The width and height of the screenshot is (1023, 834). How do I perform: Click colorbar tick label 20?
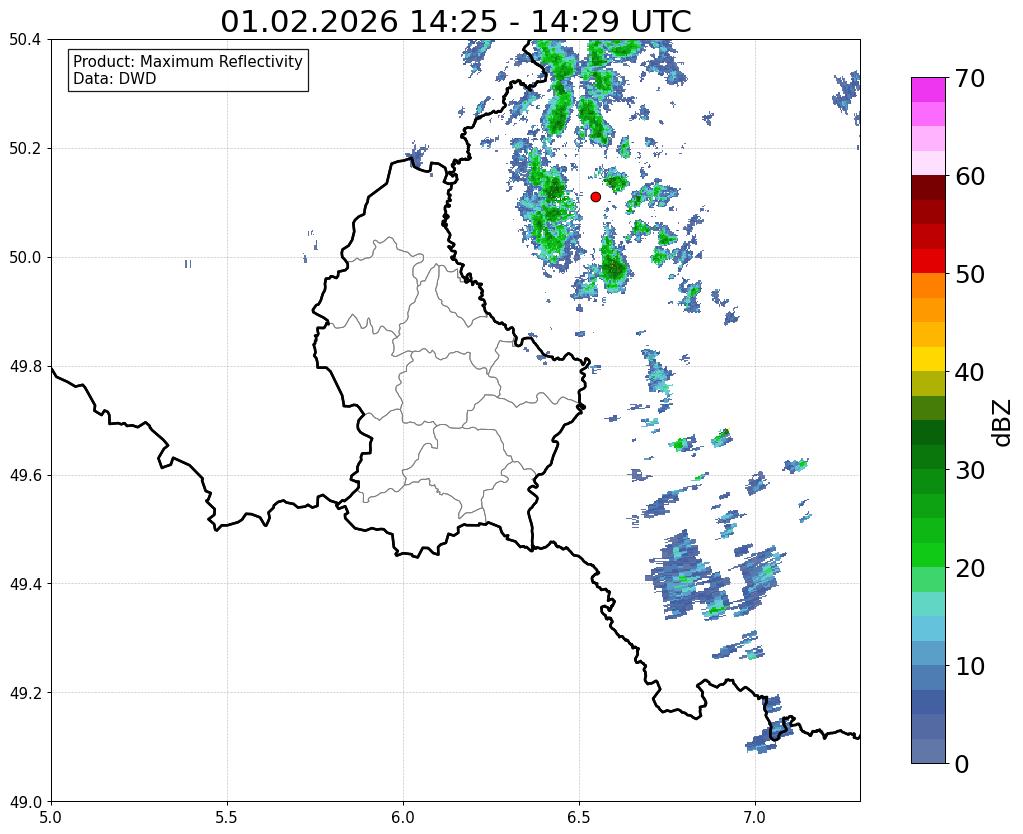point(970,568)
